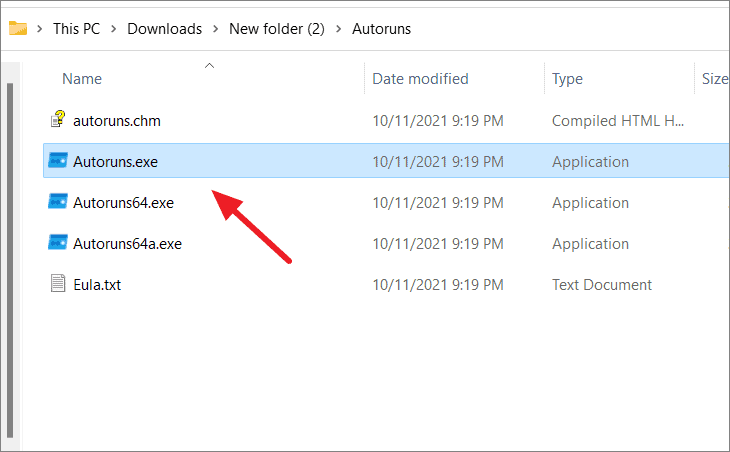Screen dimensions: 730x452
Task: Click the navigation pane vertical scrollbar
Action: point(10,260)
